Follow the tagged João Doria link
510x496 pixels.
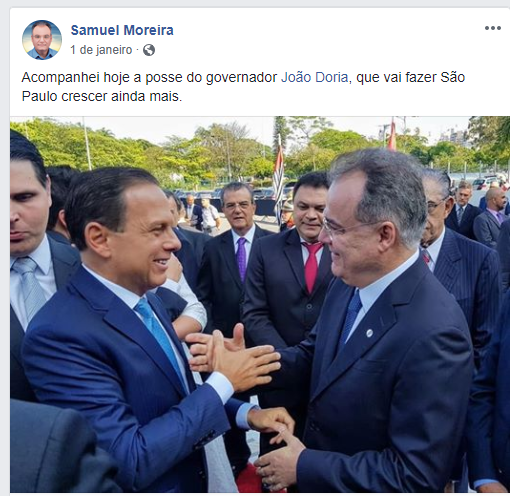[315, 77]
